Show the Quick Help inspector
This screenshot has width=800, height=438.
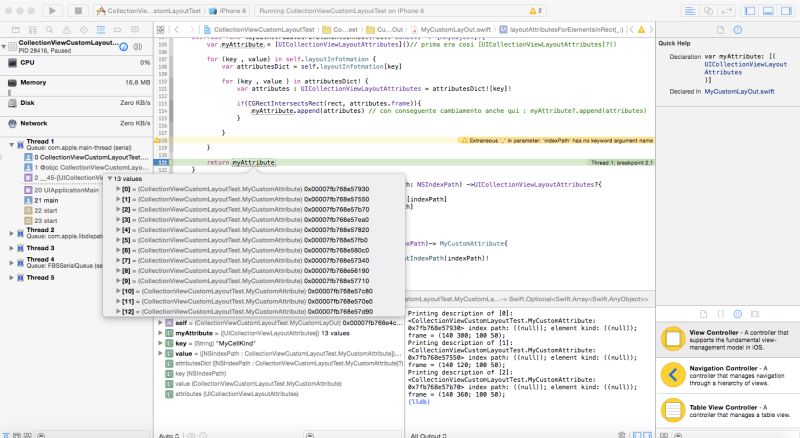[738, 30]
